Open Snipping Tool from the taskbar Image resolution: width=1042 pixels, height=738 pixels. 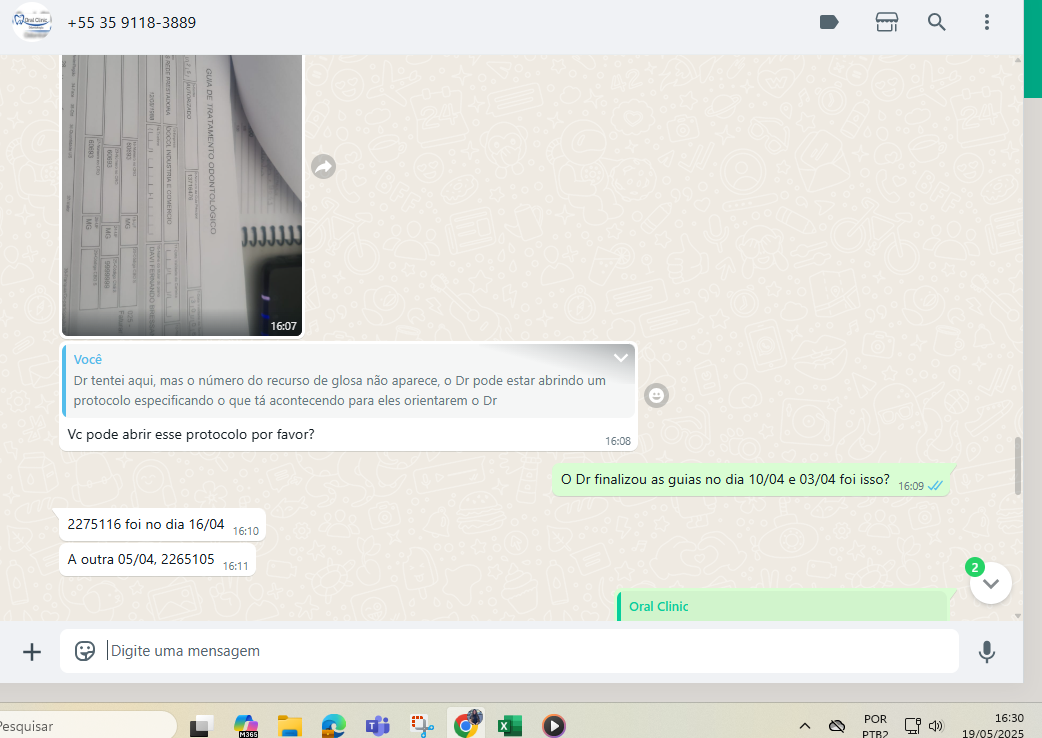pyautogui.click(x=422, y=726)
